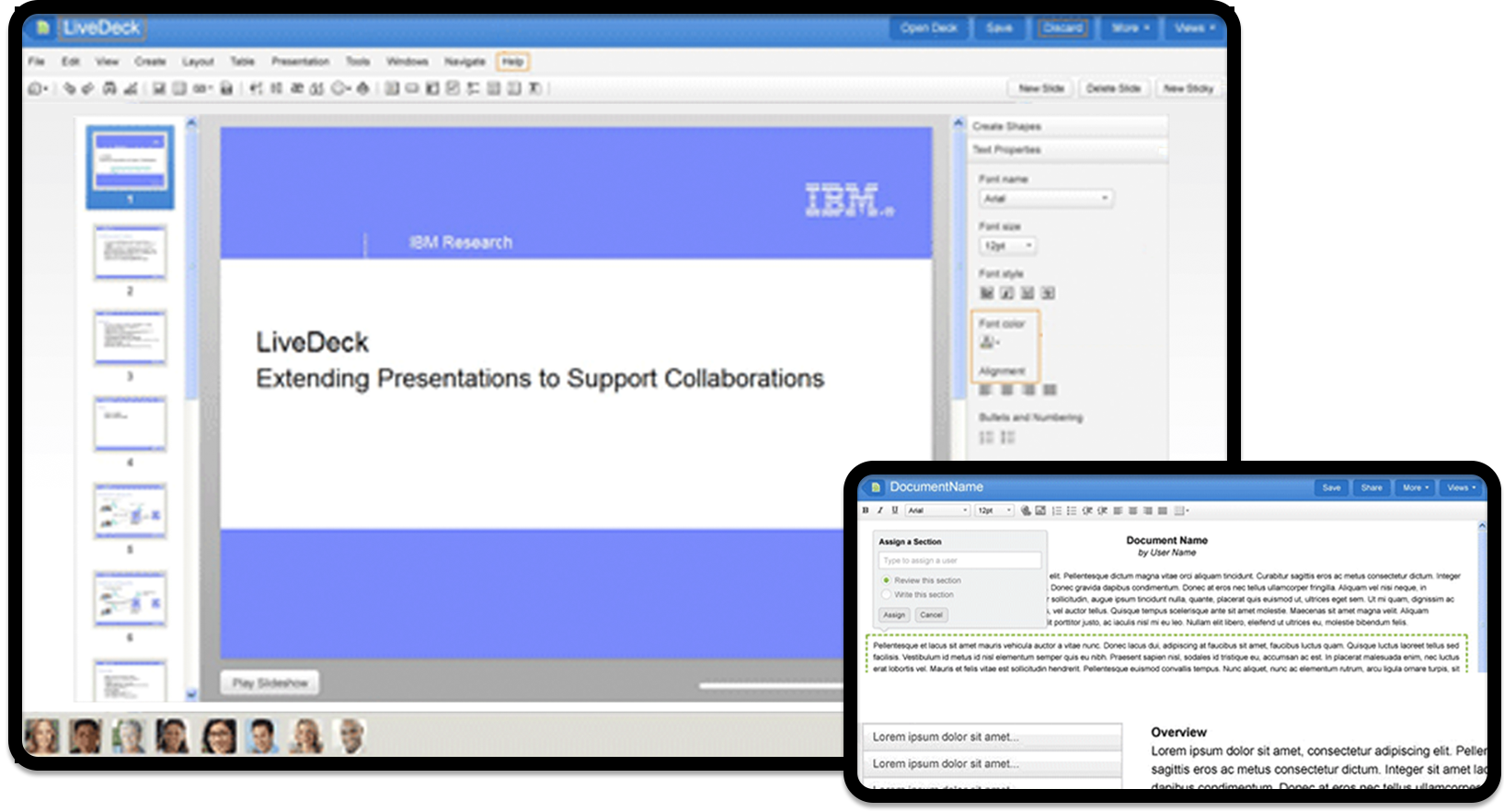Open the Create menu

[150, 62]
